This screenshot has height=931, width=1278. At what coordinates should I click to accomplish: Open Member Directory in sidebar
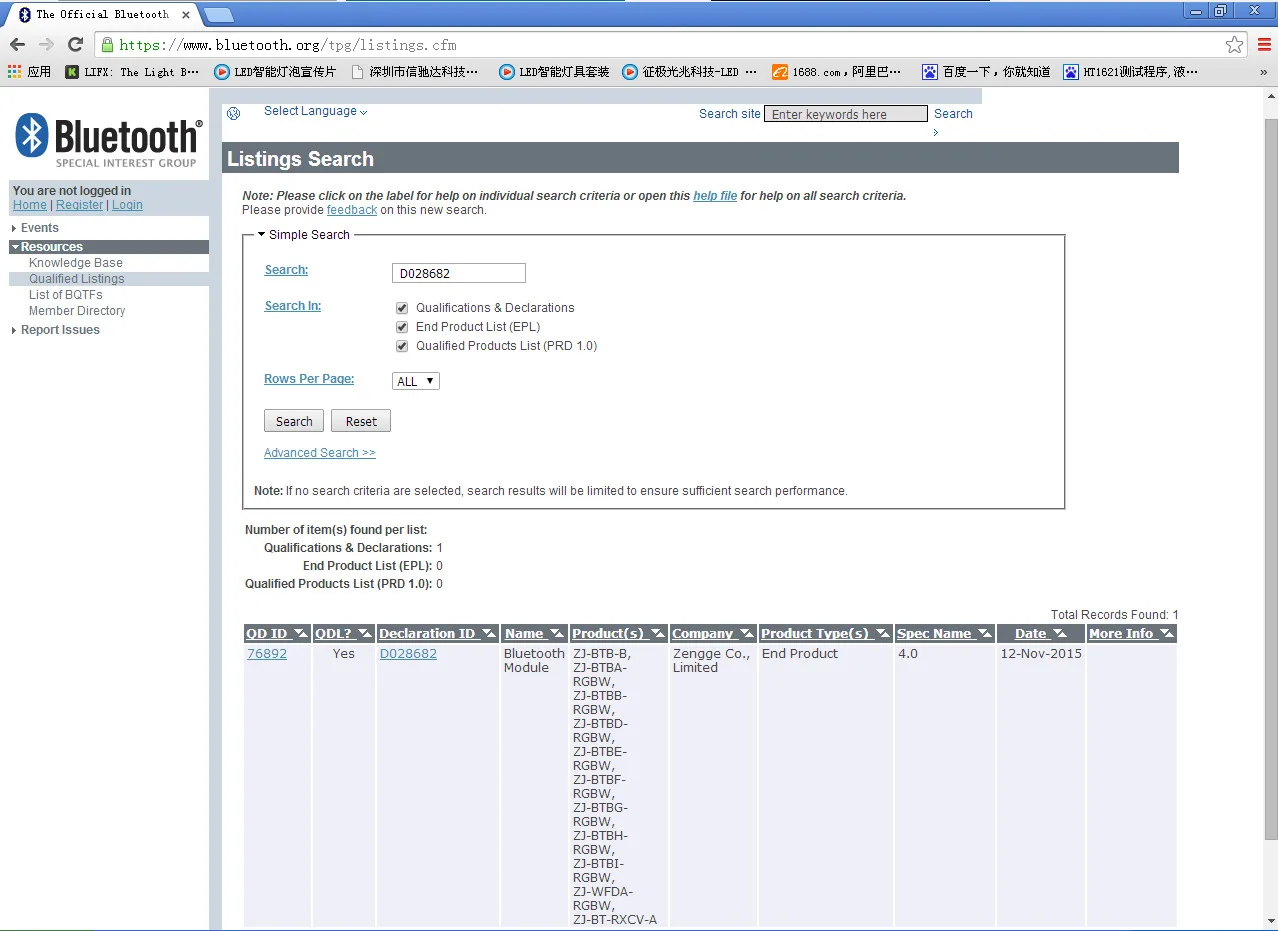77,311
